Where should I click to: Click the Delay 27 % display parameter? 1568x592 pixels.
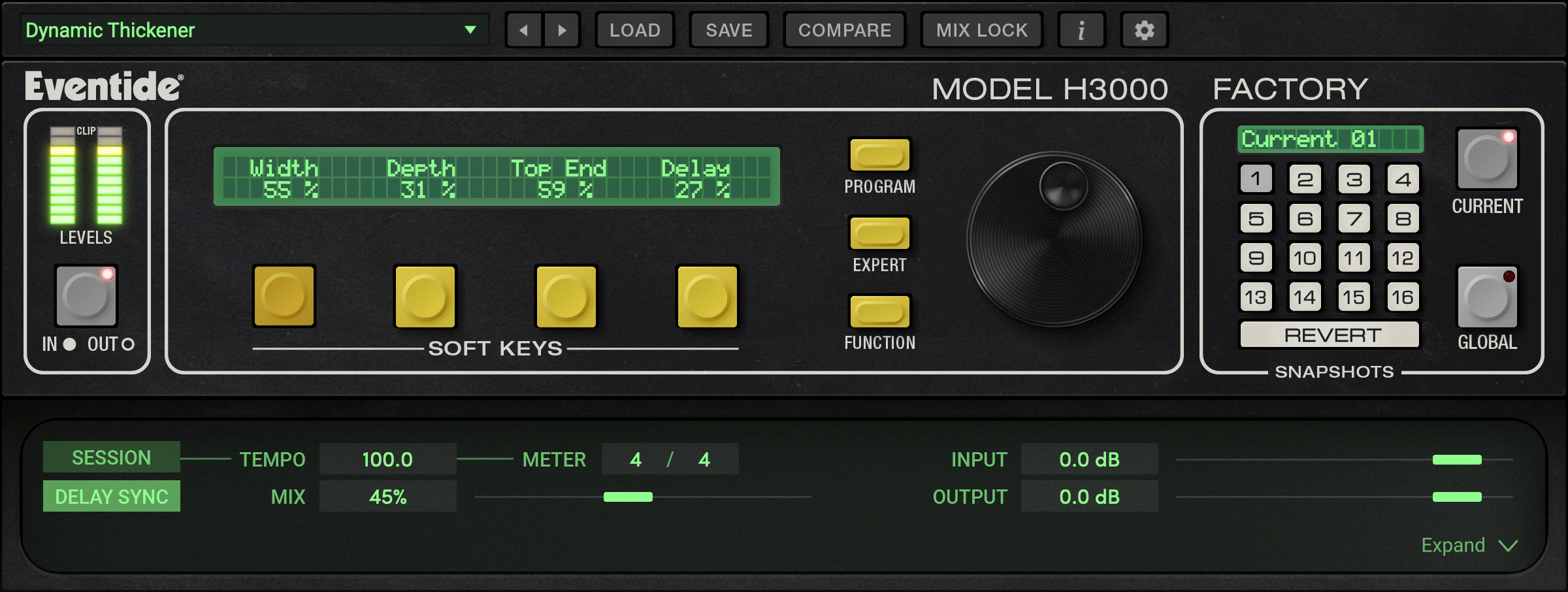[x=696, y=178]
